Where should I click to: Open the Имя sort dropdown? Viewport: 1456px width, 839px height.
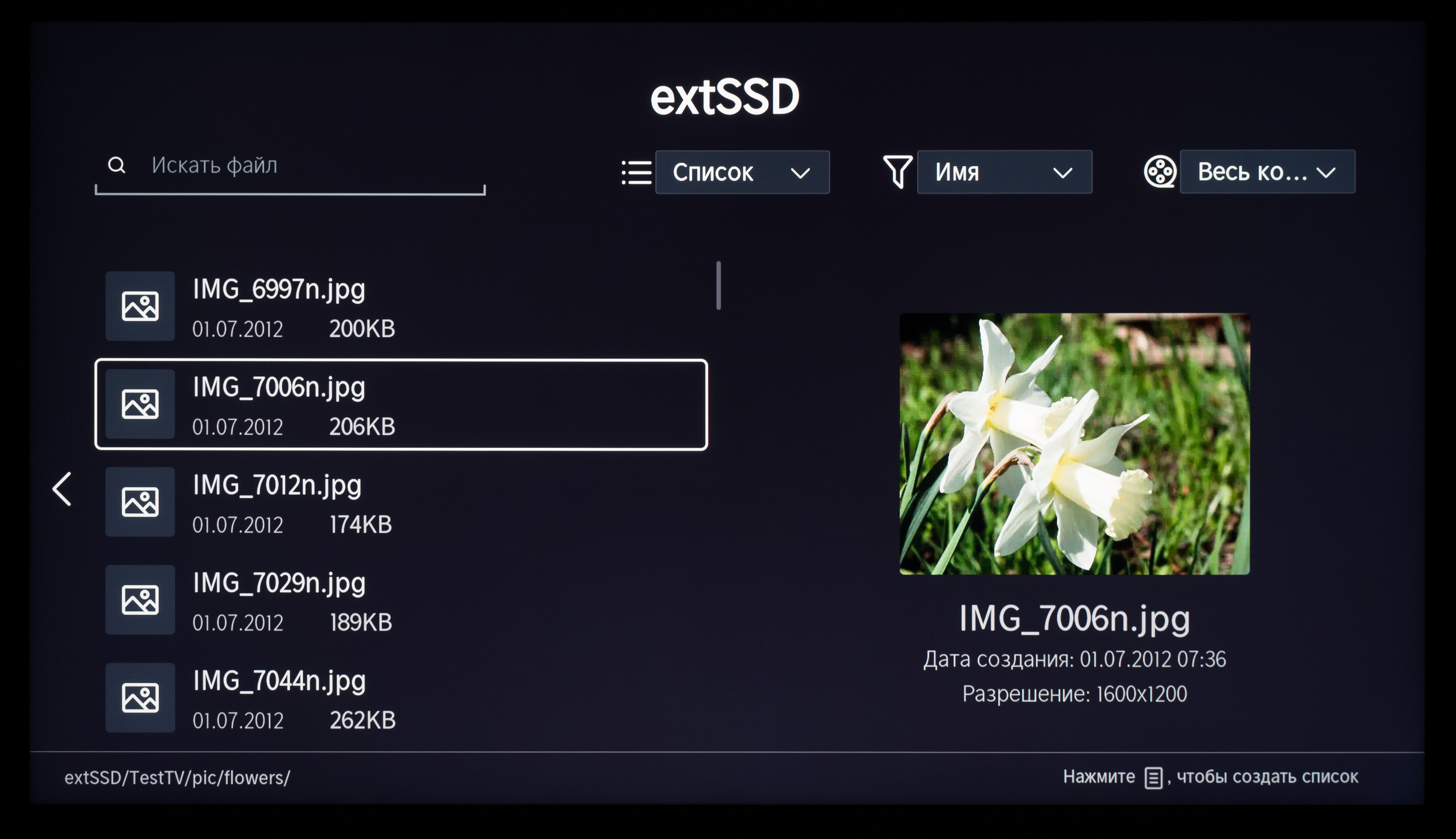point(1004,172)
